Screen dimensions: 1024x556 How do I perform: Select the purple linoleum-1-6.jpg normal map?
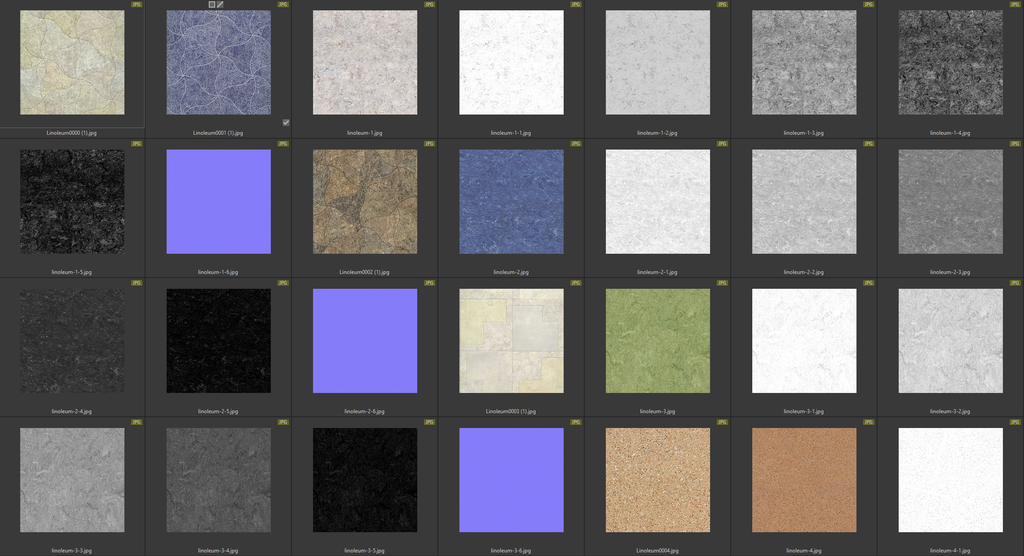coord(218,201)
